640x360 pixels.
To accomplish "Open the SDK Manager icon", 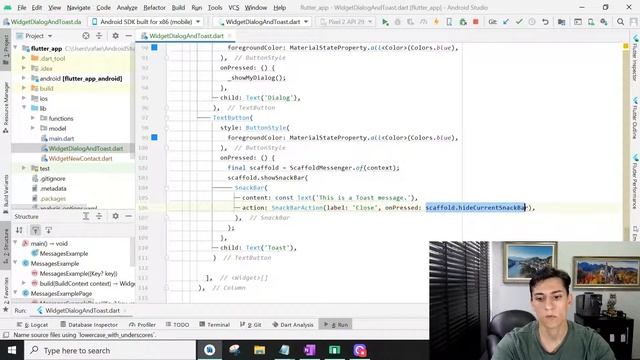I will (604, 22).
